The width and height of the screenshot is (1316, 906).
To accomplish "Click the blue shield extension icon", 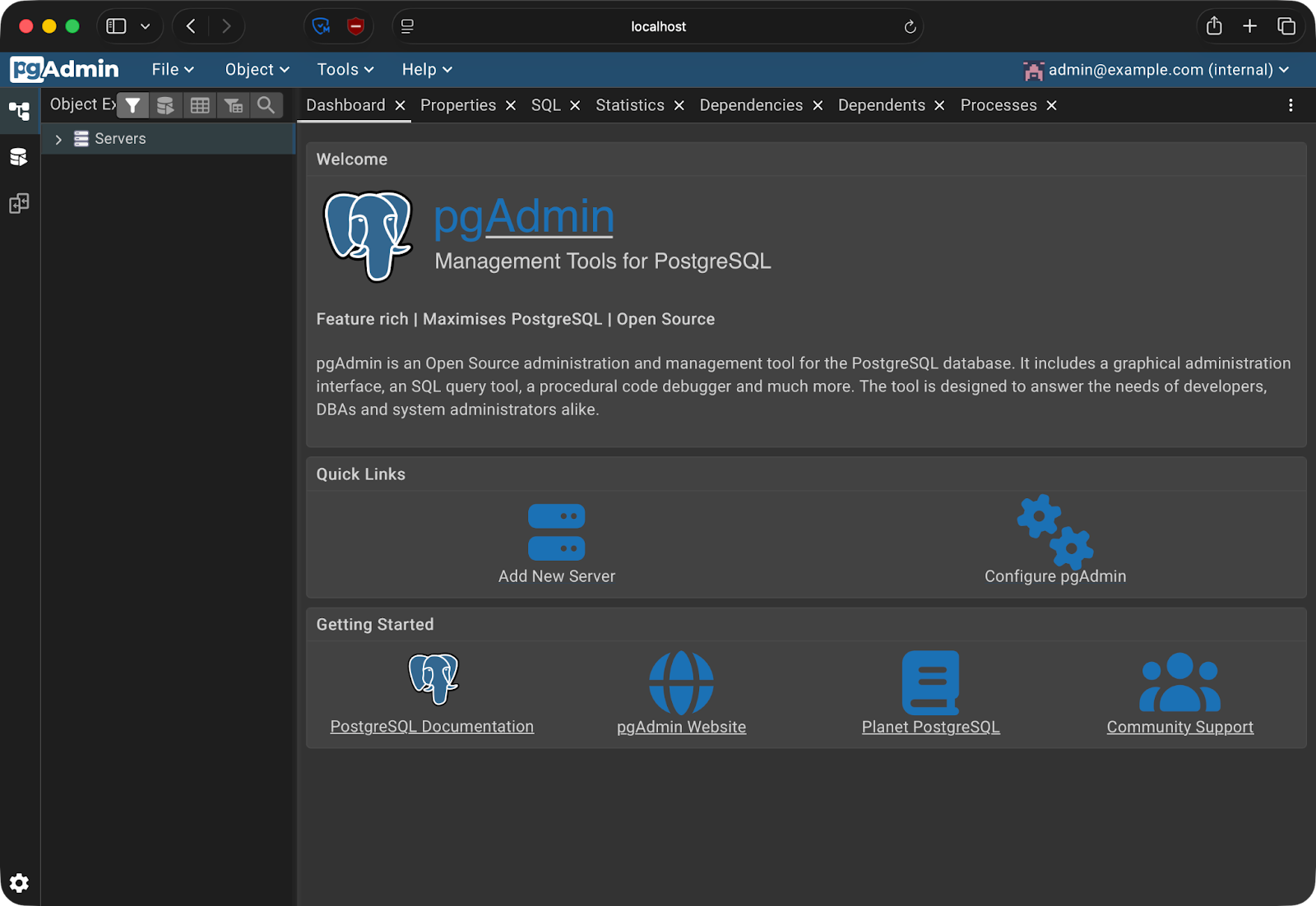I will pyautogui.click(x=322, y=26).
